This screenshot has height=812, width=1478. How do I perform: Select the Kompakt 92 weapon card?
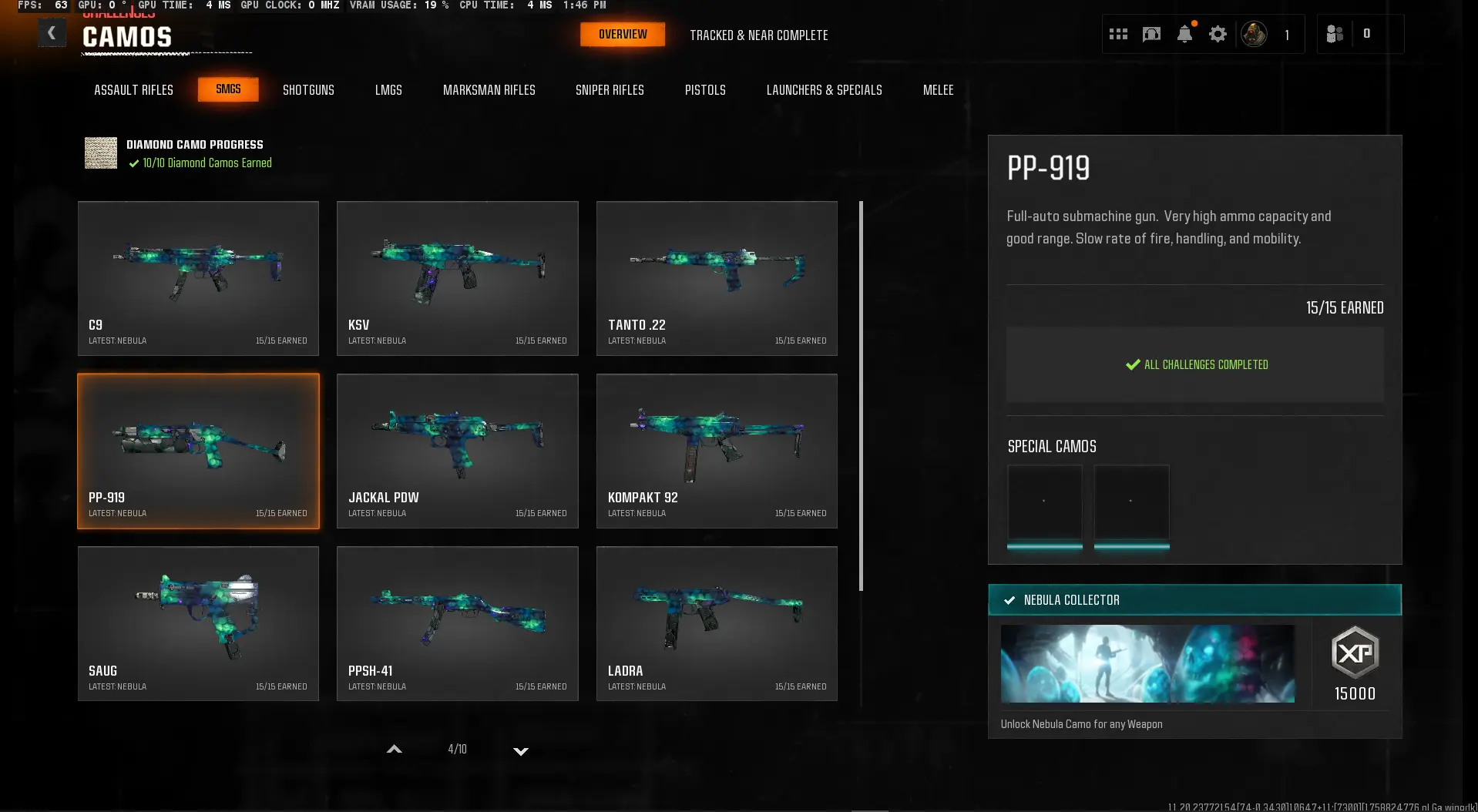click(x=717, y=451)
